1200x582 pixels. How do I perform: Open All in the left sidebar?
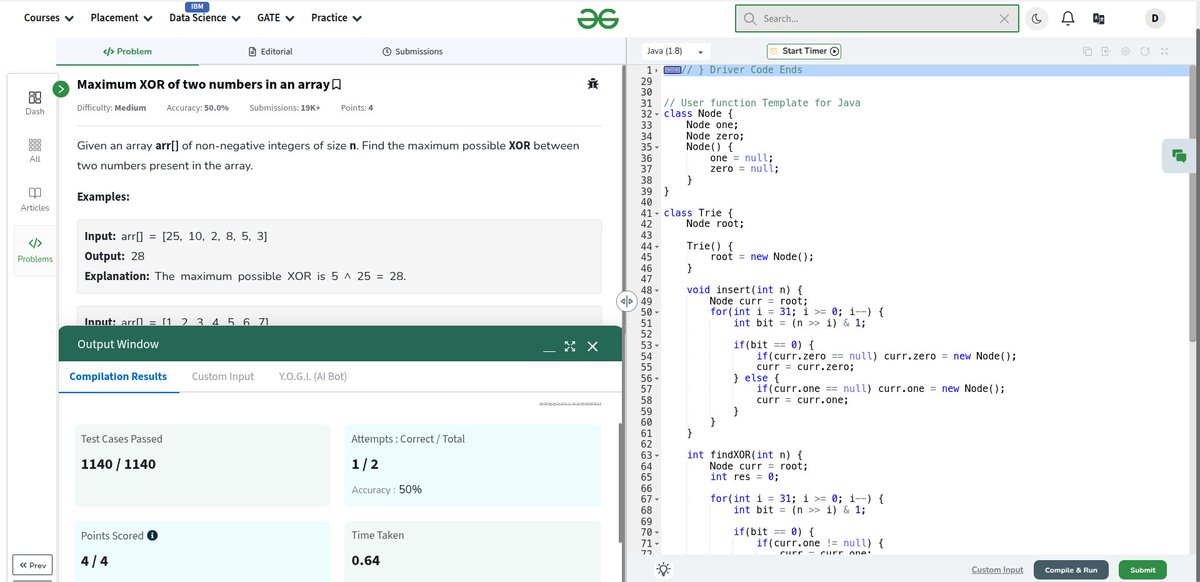point(35,150)
